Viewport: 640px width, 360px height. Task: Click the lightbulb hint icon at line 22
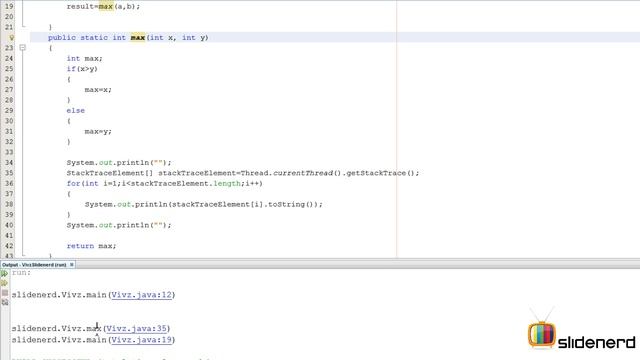pos(11,38)
